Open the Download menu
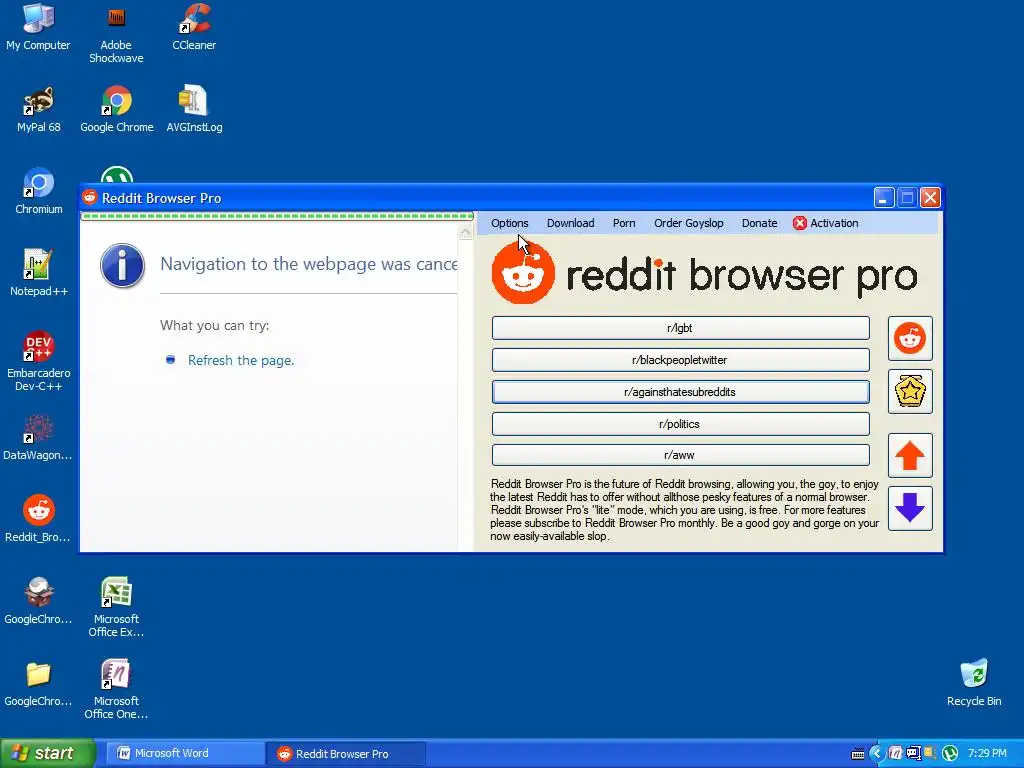The image size is (1024, 768). [570, 223]
